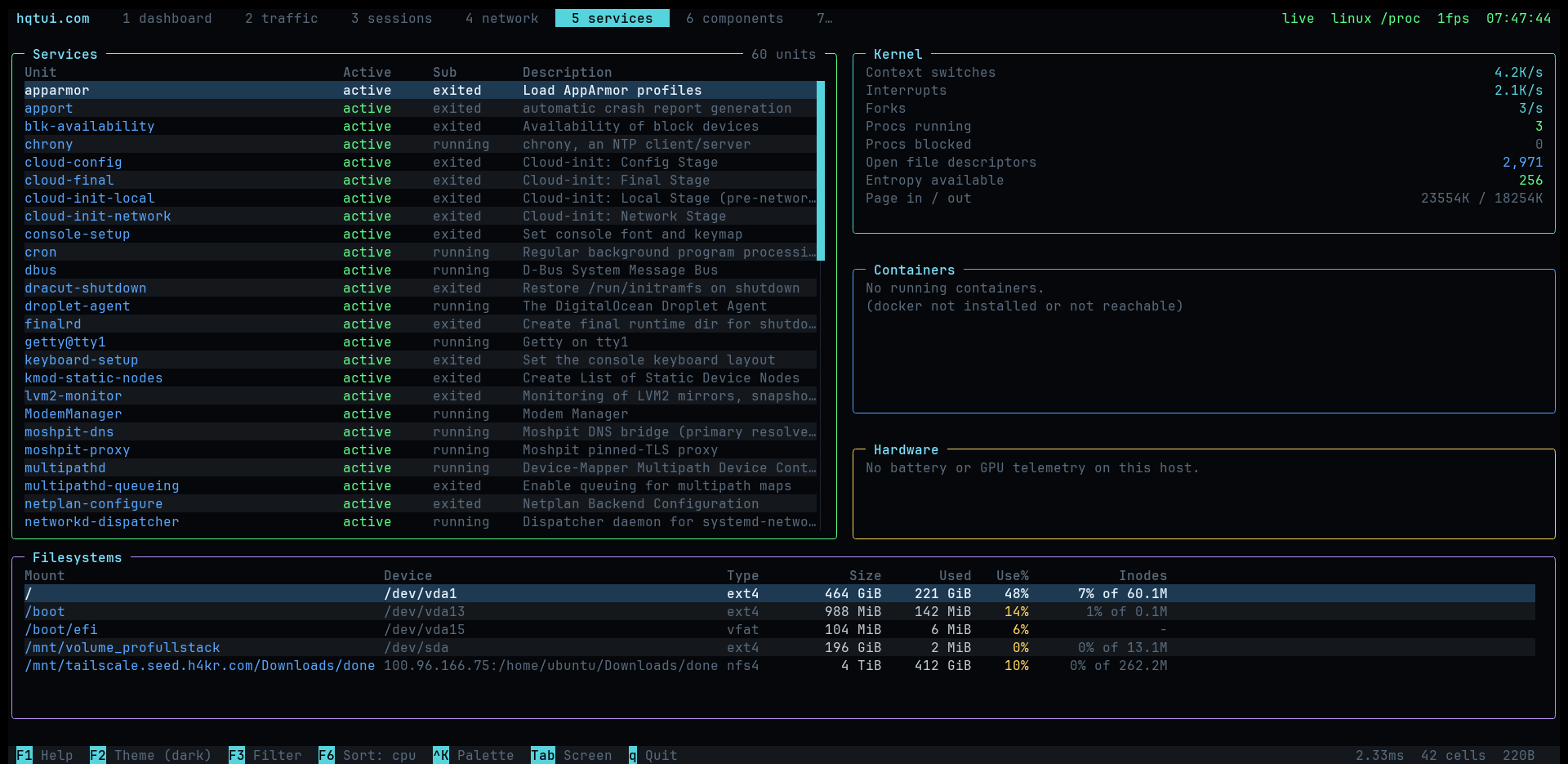This screenshot has height=764, width=1568.
Task: Select the kmod-static-nodes unit
Action: (x=421, y=378)
